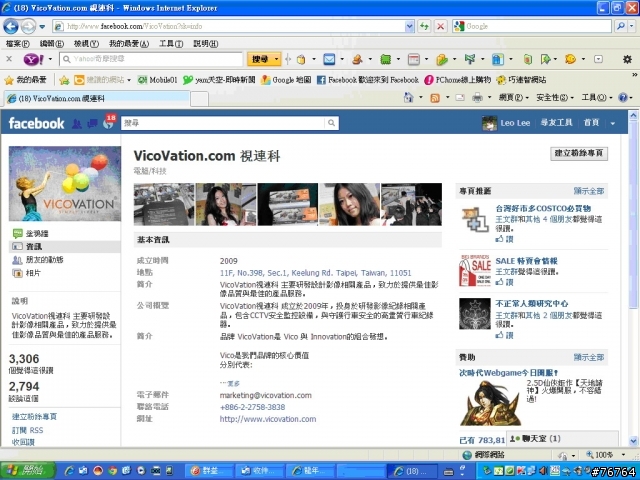Close the Yahoo toolbar with X
The height and width of the screenshot is (480, 640).
click(9, 59)
